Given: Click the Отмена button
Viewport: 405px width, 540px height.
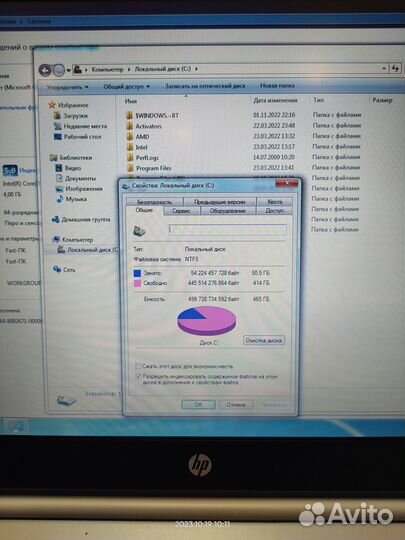Looking at the screenshot, I should 236,405.
